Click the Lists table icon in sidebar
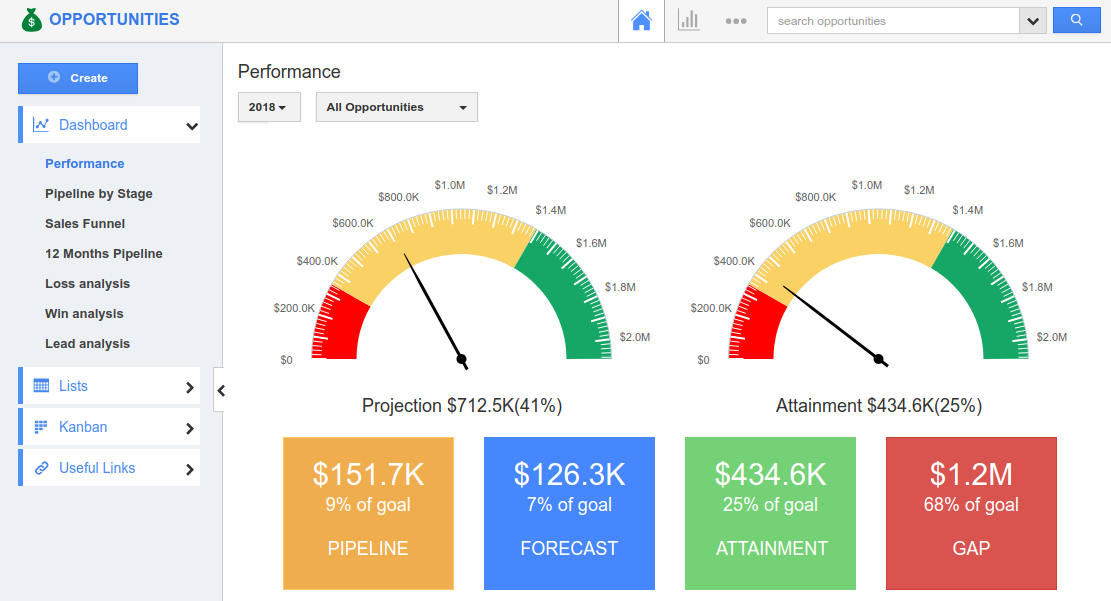1111x601 pixels. pos(41,386)
